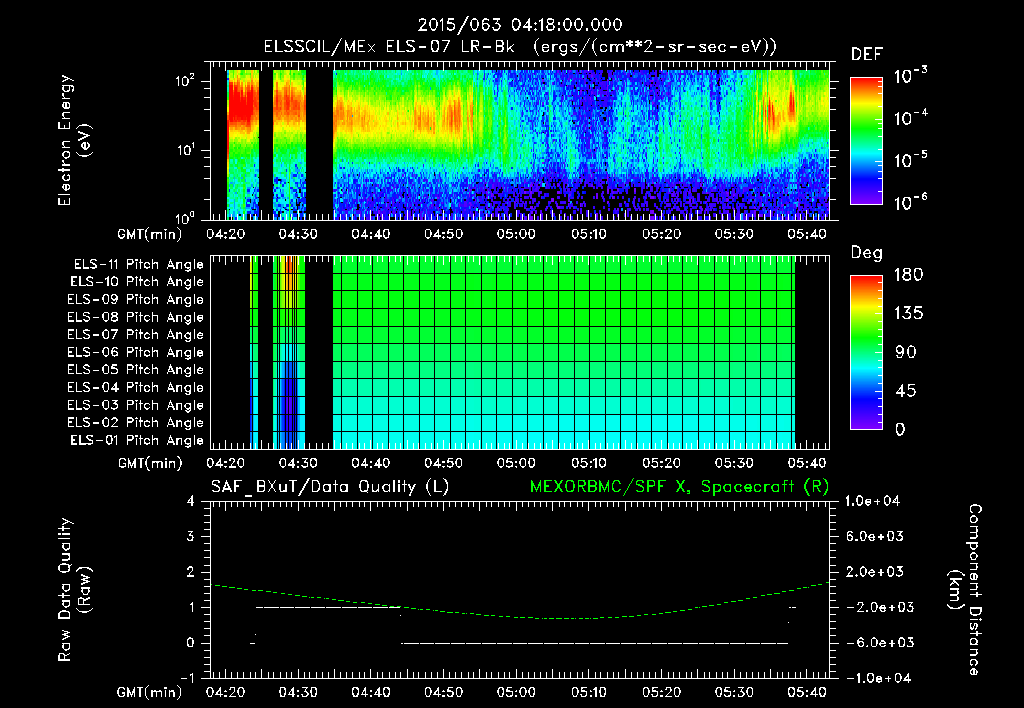Click the SAF_BXuT/Data Quality (L) title
The image size is (1024, 708).
click(330, 487)
